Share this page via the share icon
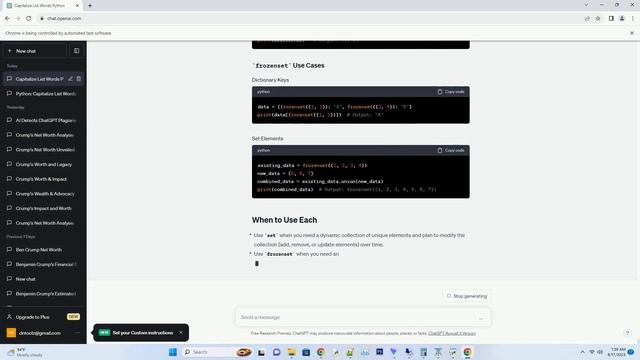 [587, 18]
